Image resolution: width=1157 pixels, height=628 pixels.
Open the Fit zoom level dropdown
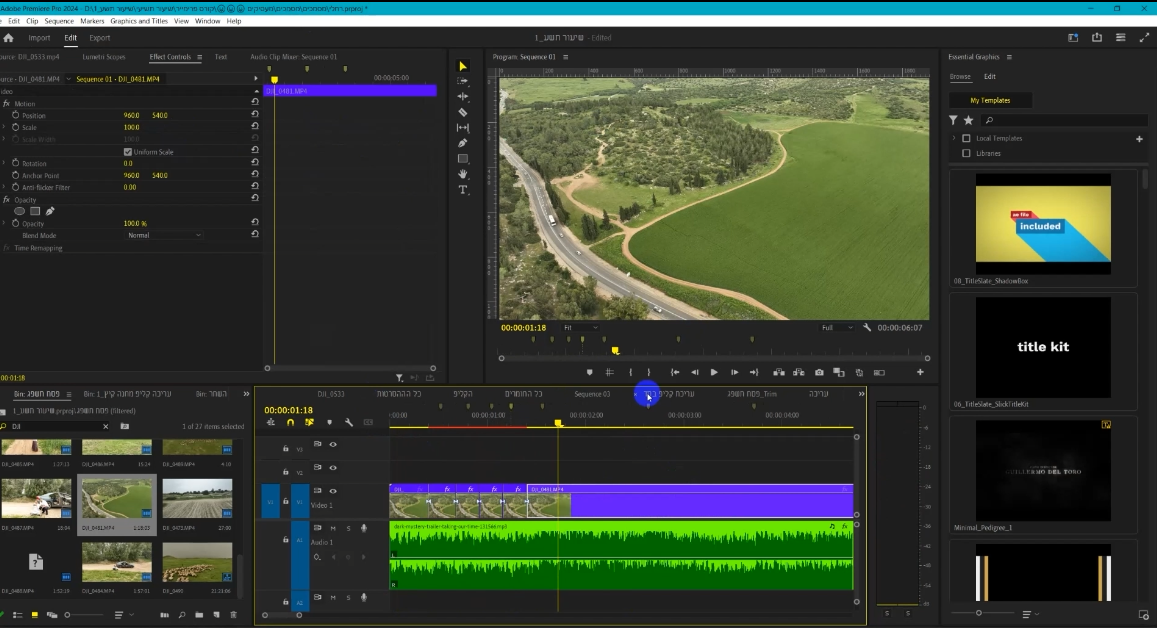pos(580,328)
